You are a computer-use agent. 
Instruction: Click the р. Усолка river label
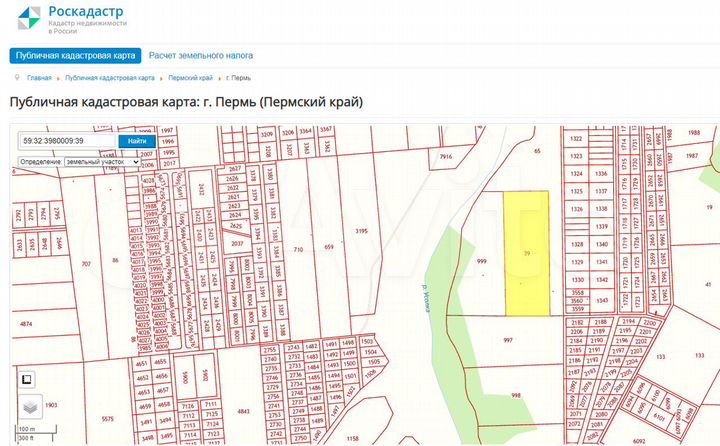(425, 298)
